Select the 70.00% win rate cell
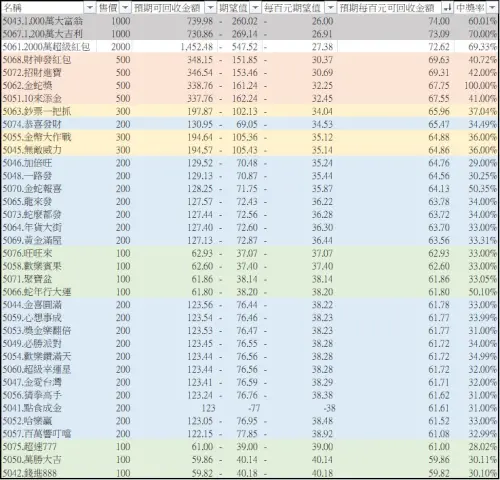The height and width of the screenshot is (480, 500). [476, 34]
